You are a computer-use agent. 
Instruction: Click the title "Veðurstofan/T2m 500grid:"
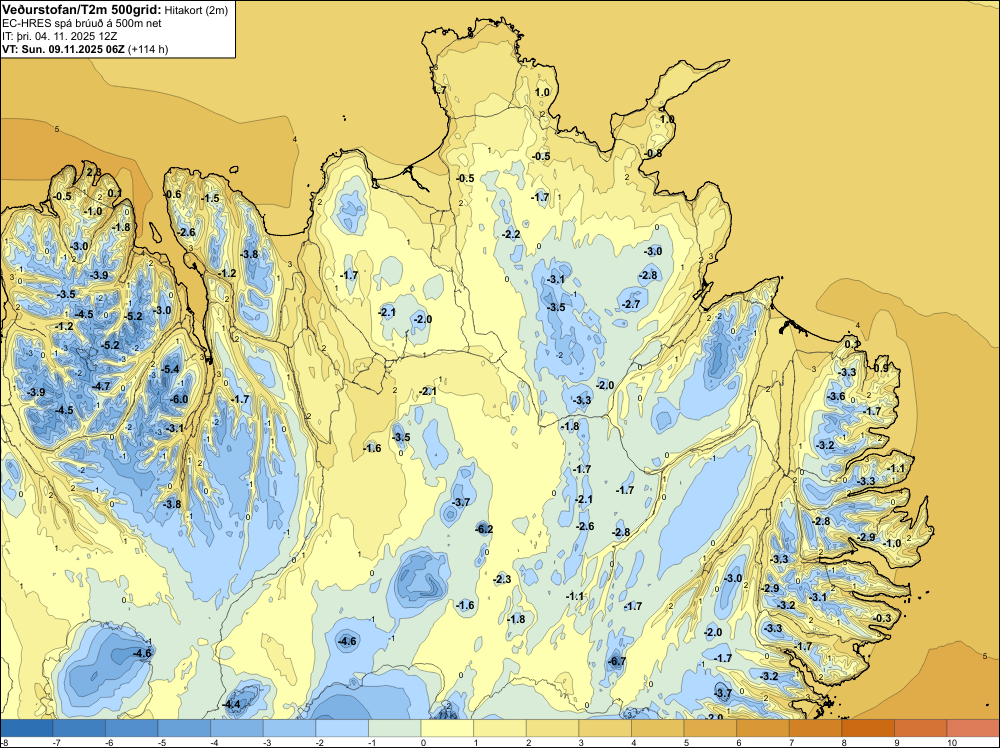coord(82,10)
